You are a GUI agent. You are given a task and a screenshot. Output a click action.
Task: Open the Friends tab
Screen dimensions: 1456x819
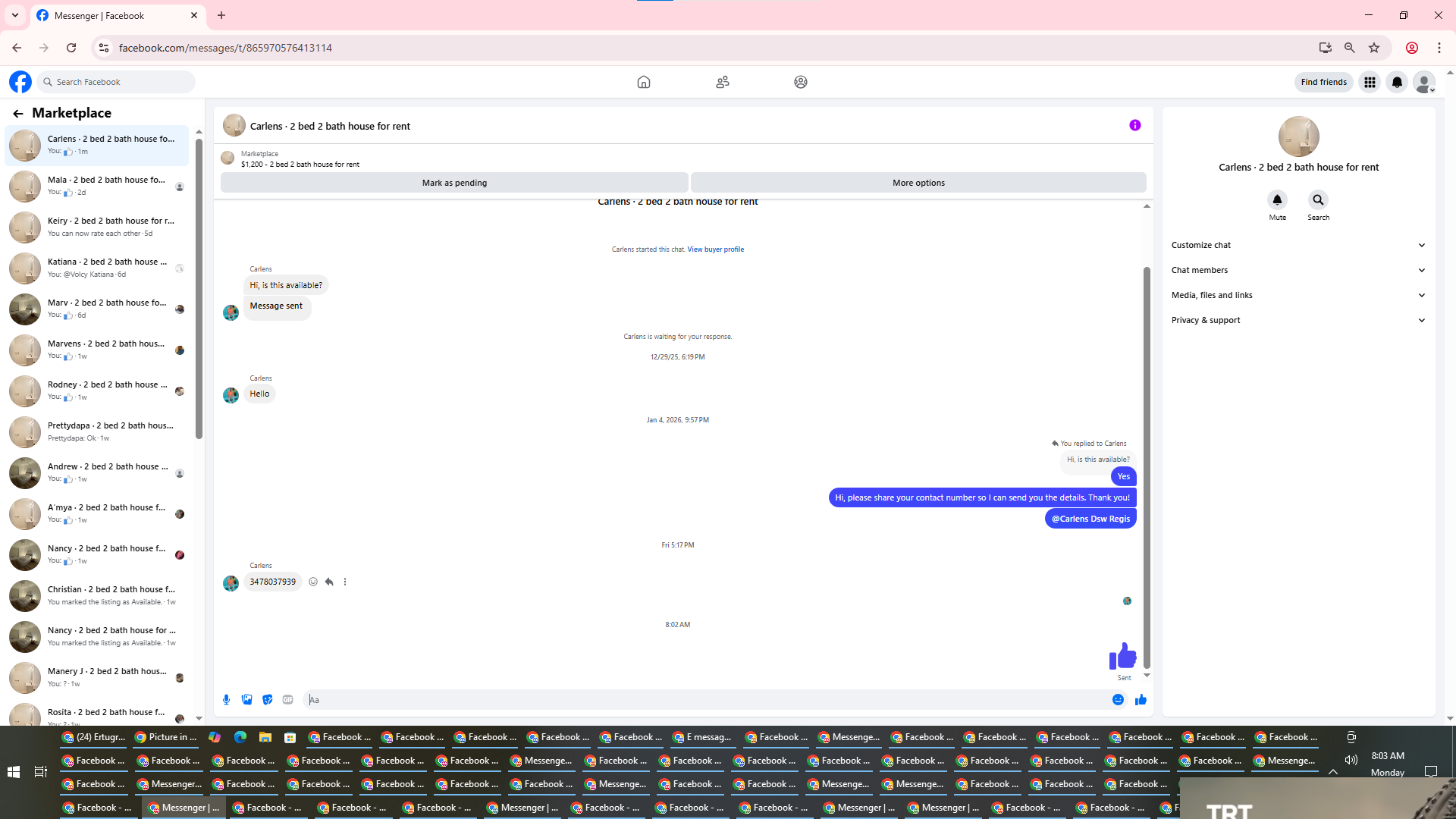(x=722, y=82)
